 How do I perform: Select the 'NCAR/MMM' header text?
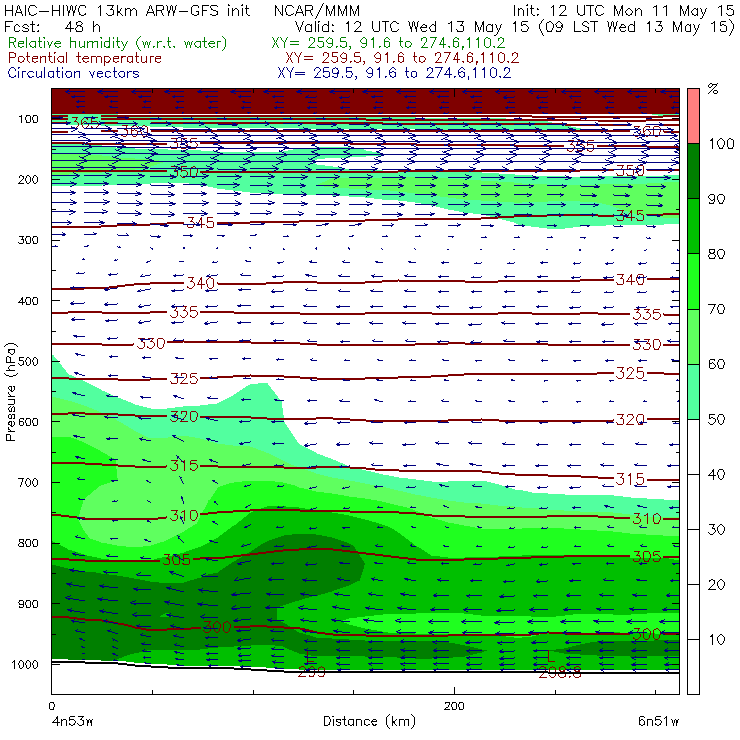coord(317,11)
